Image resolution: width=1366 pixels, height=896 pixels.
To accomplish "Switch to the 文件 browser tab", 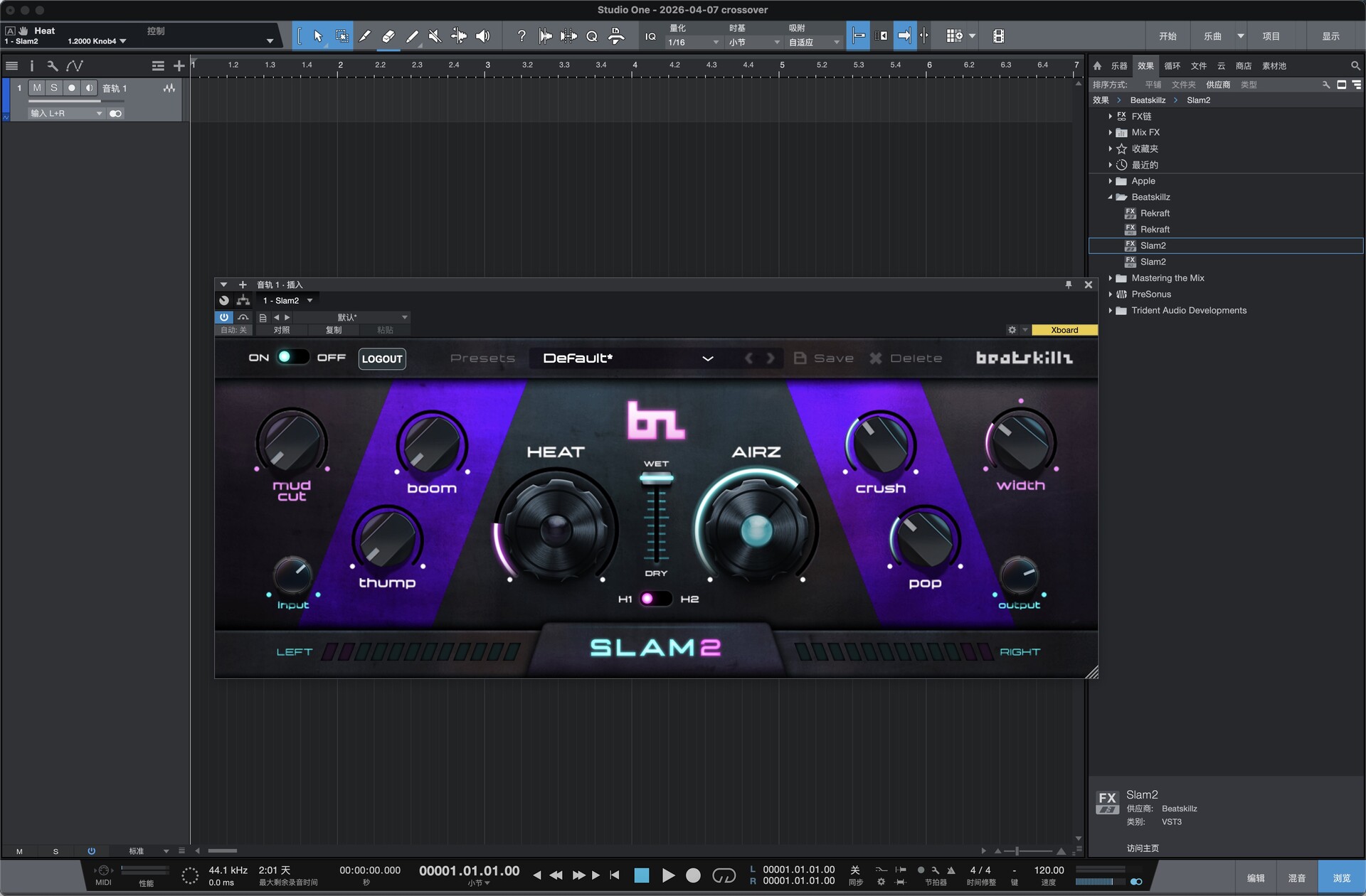I will click(1199, 66).
